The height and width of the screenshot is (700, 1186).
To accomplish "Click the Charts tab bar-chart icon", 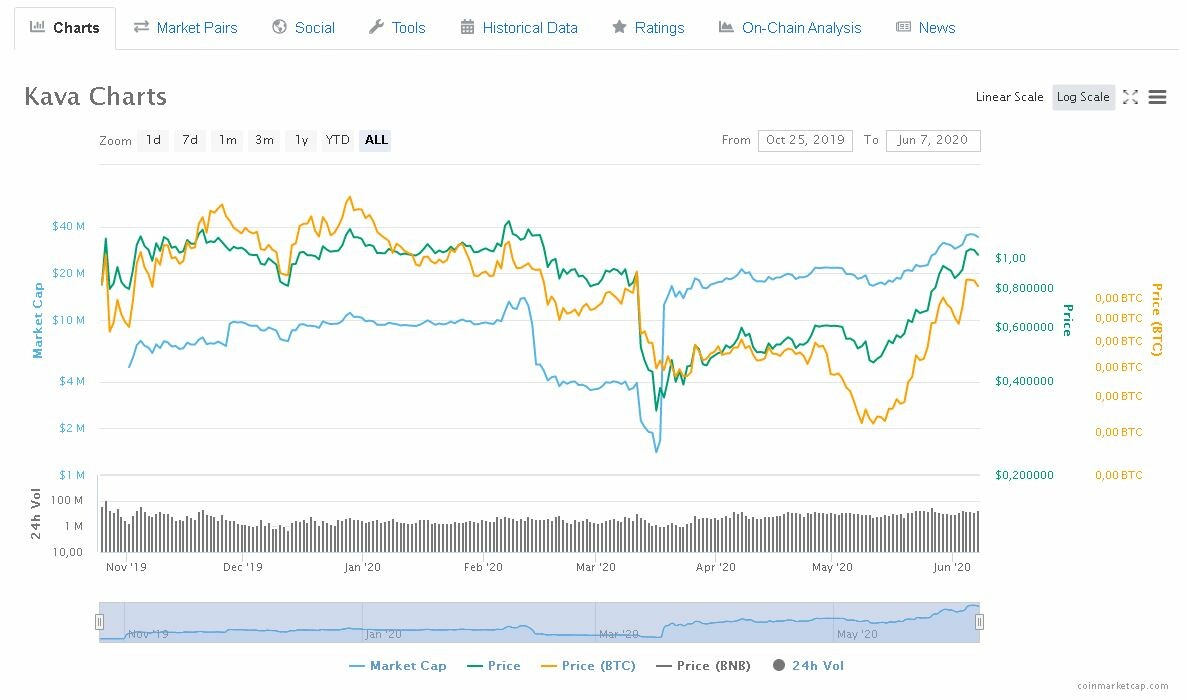I will [x=37, y=27].
